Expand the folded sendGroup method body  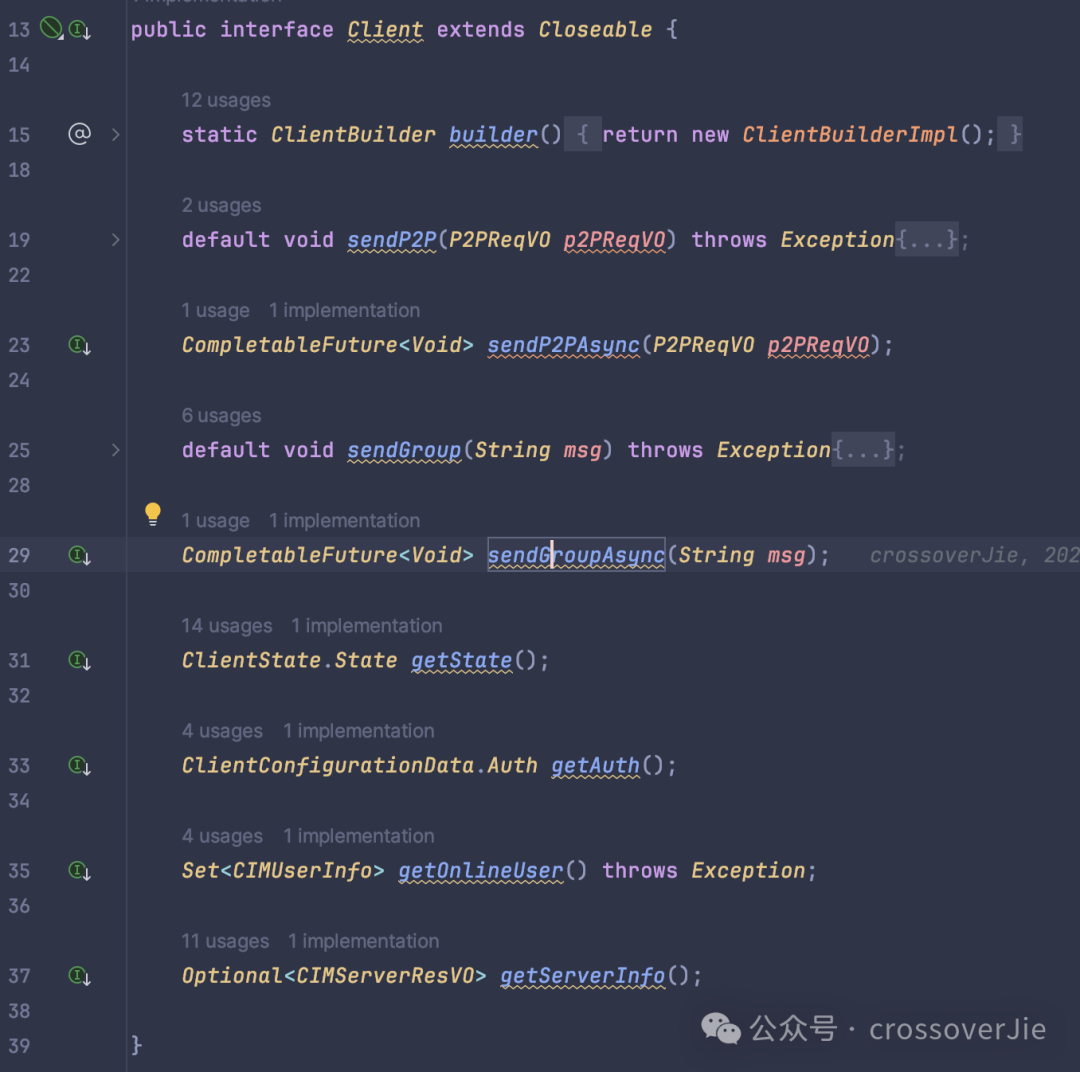(x=116, y=450)
